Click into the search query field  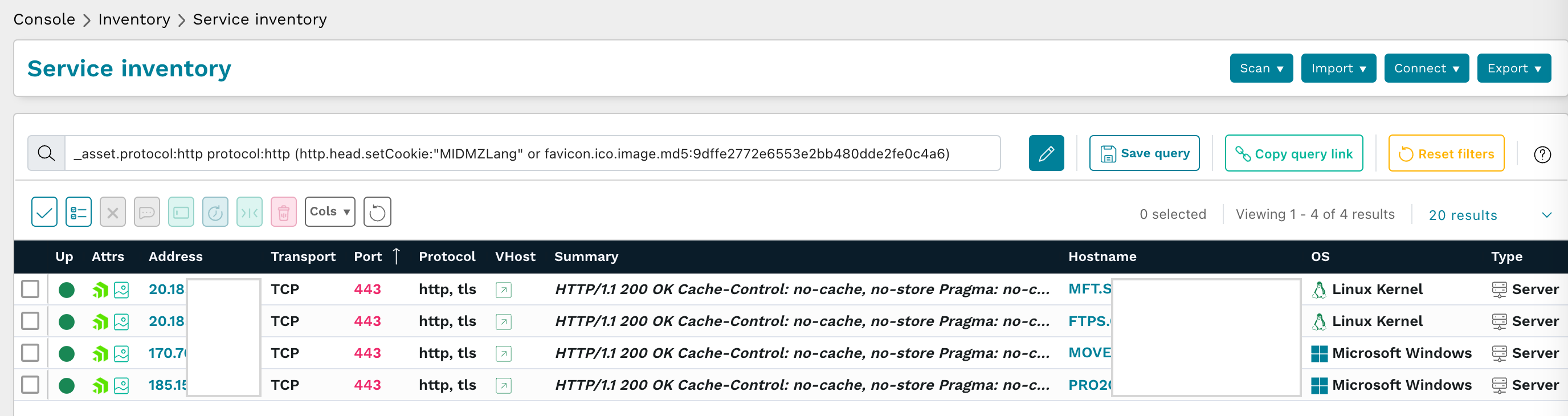tap(529, 153)
